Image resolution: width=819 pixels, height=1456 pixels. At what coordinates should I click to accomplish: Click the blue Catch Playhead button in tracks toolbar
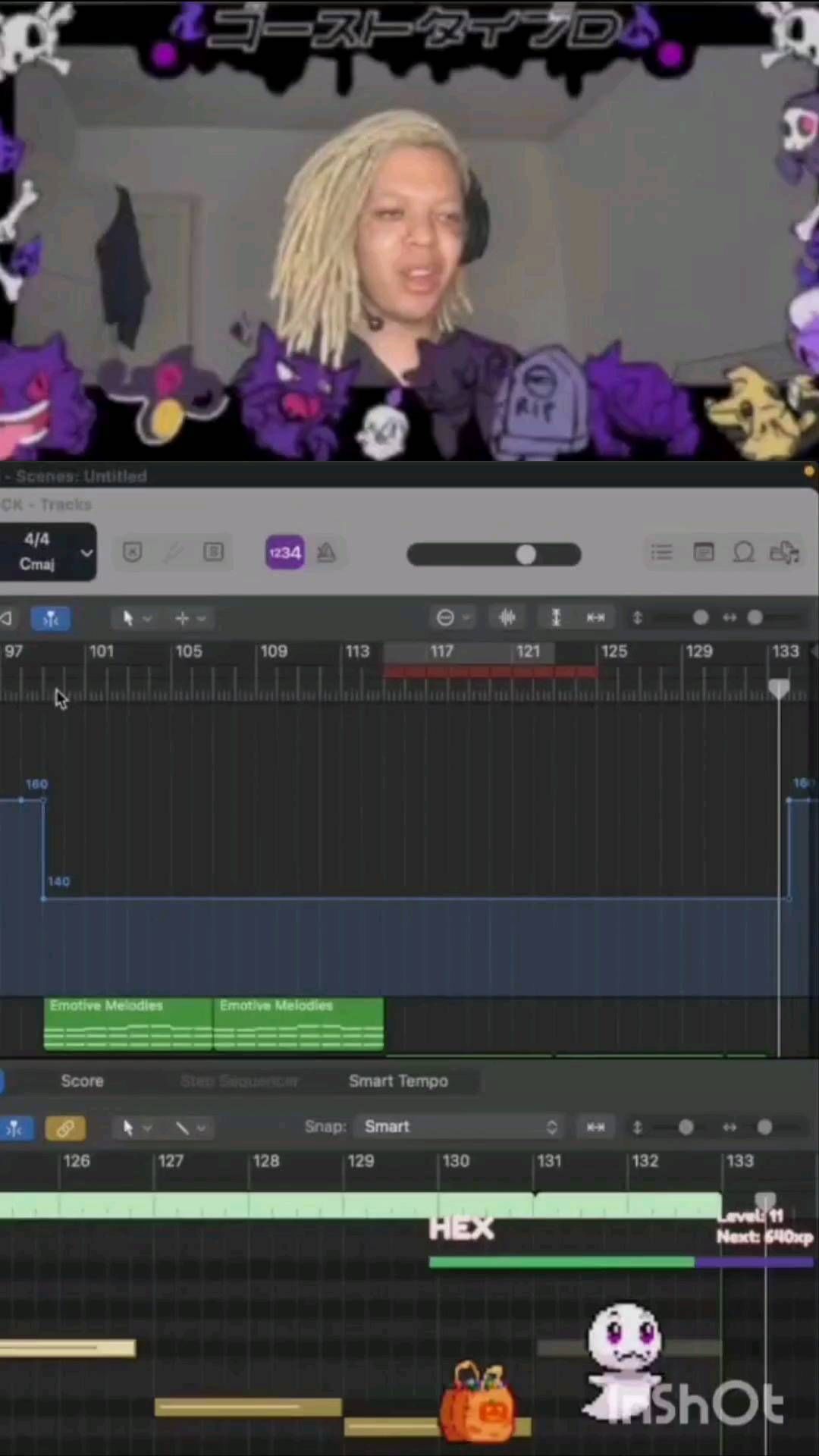click(x=51, y=619)
